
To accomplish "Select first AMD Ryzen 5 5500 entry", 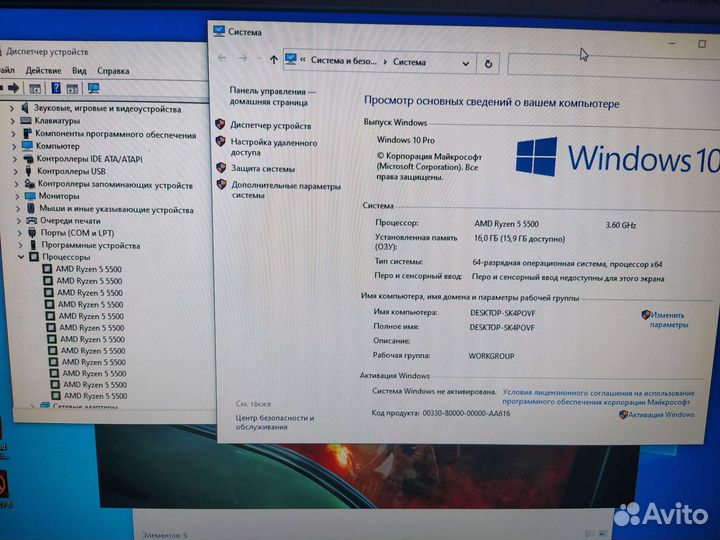I will pos(89,269).
